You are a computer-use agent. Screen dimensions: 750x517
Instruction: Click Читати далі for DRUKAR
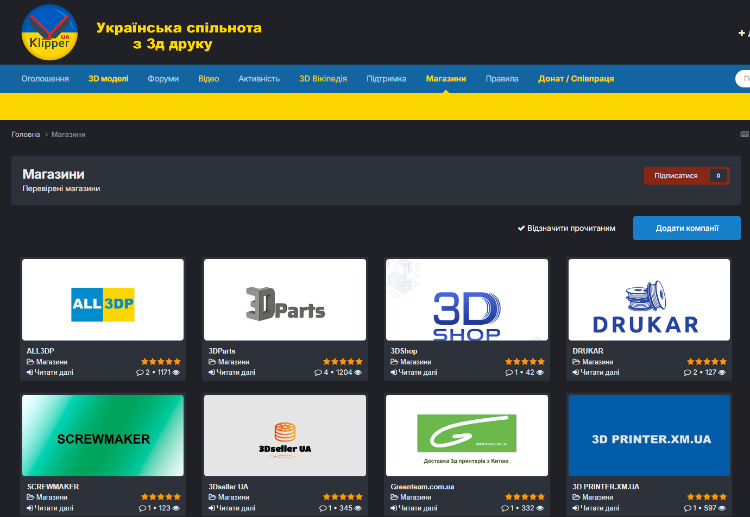(x=596, y=373)
